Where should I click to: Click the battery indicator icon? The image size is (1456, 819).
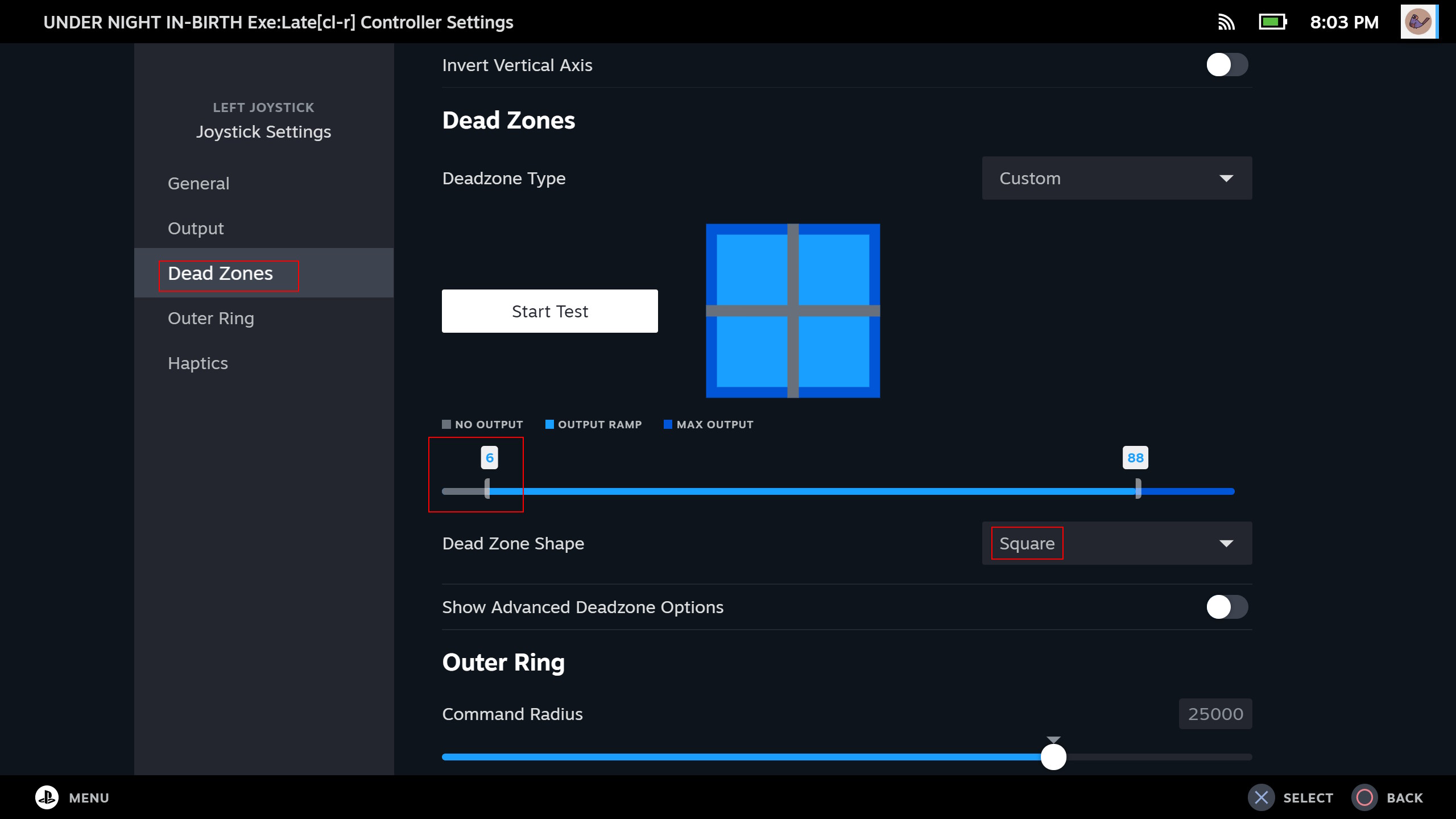pyautogui.click(x=1272, y=22)
